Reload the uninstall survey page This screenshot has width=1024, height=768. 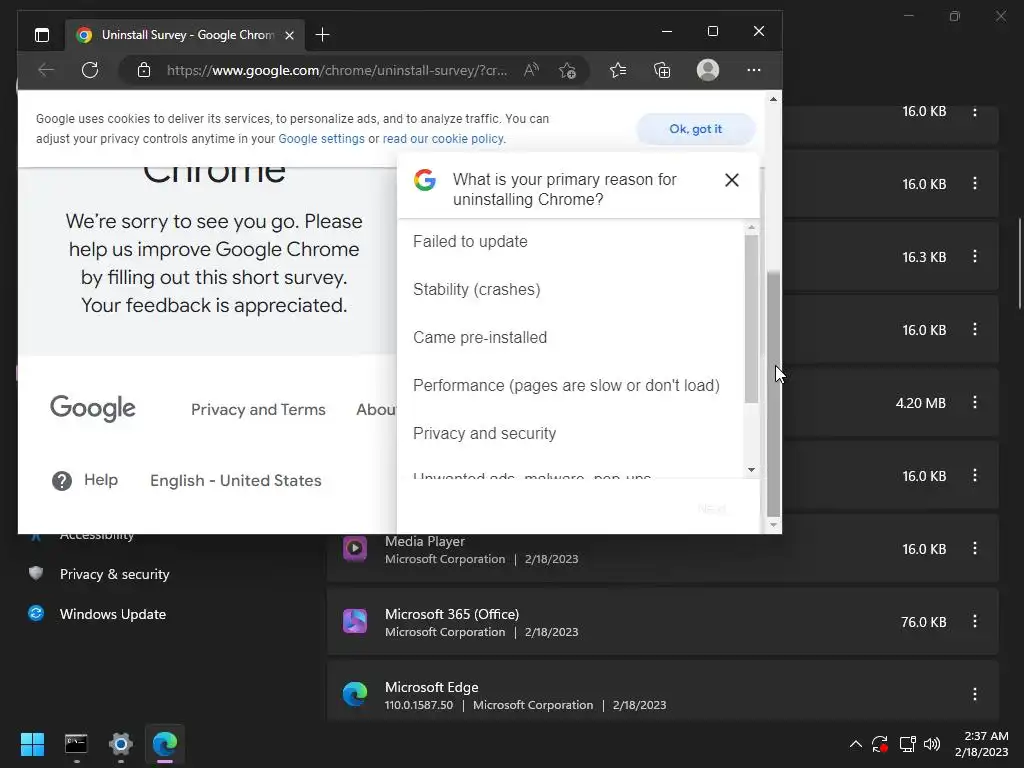90,70
